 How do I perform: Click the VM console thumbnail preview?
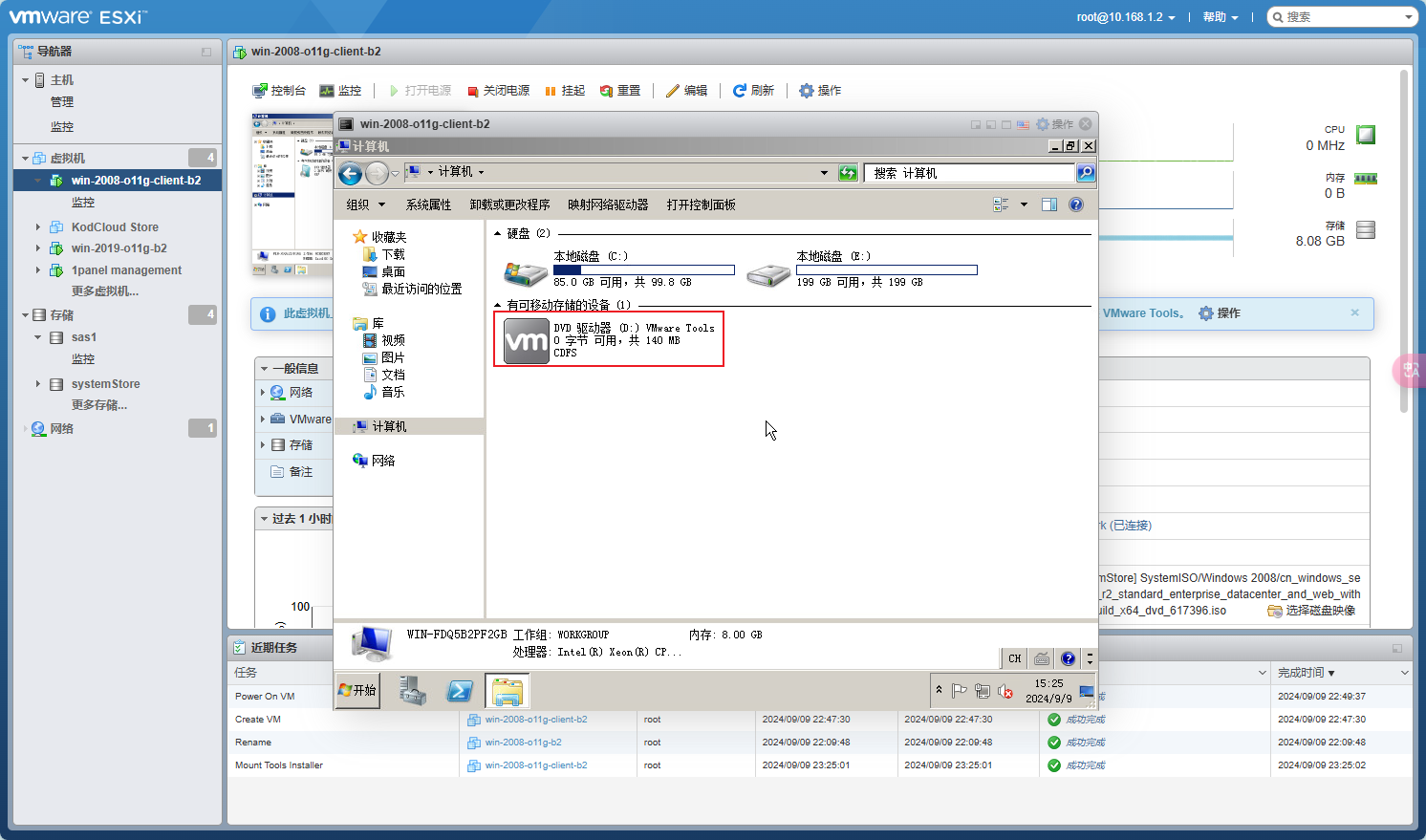292,195
